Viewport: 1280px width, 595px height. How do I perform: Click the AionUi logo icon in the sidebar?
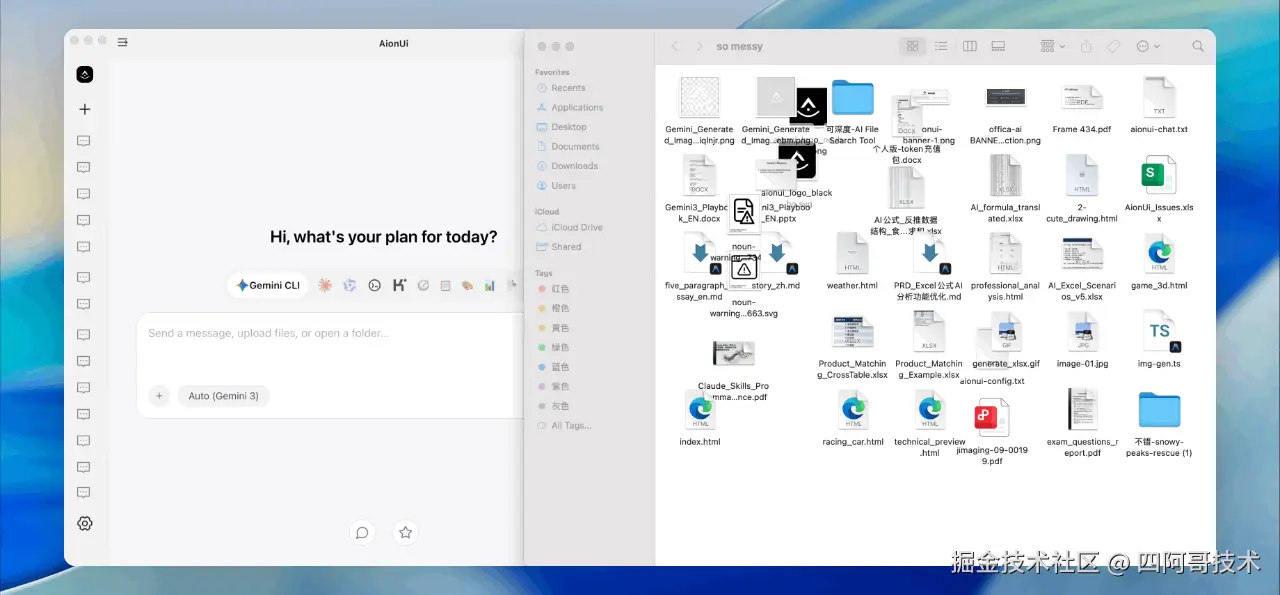pyautogui.click(x=85, y=74)
